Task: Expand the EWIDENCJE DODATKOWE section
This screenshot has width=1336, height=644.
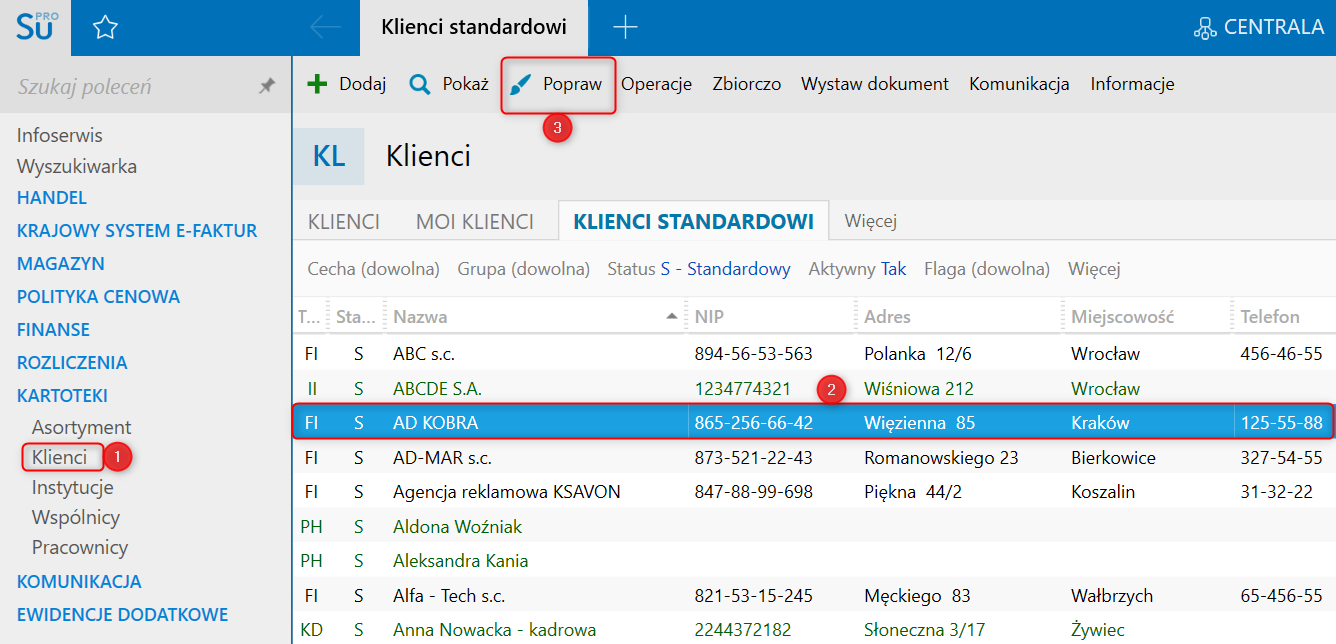Action: (x=123, y=615)
